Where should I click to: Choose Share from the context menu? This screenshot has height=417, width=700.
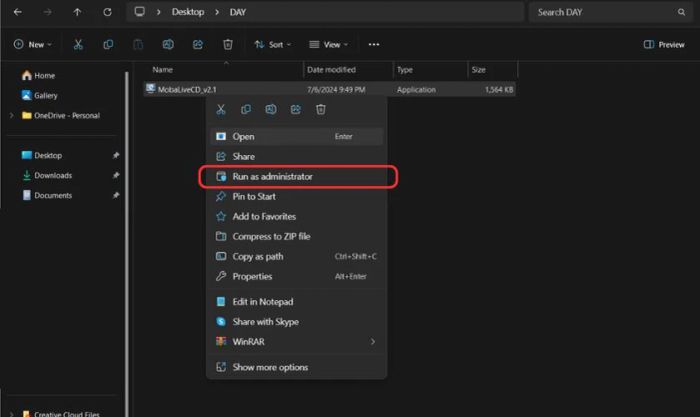coord(296,156)
